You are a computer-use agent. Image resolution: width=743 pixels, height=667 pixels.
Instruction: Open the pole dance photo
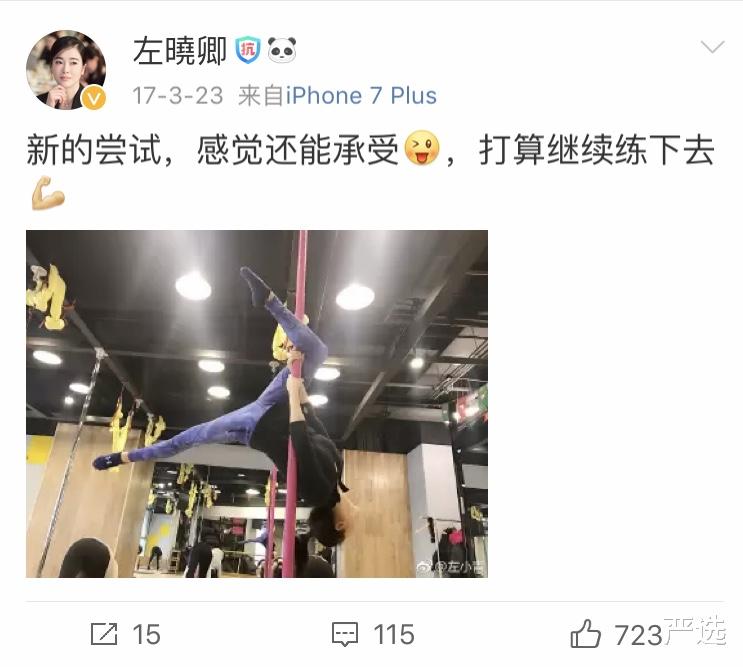257,404
